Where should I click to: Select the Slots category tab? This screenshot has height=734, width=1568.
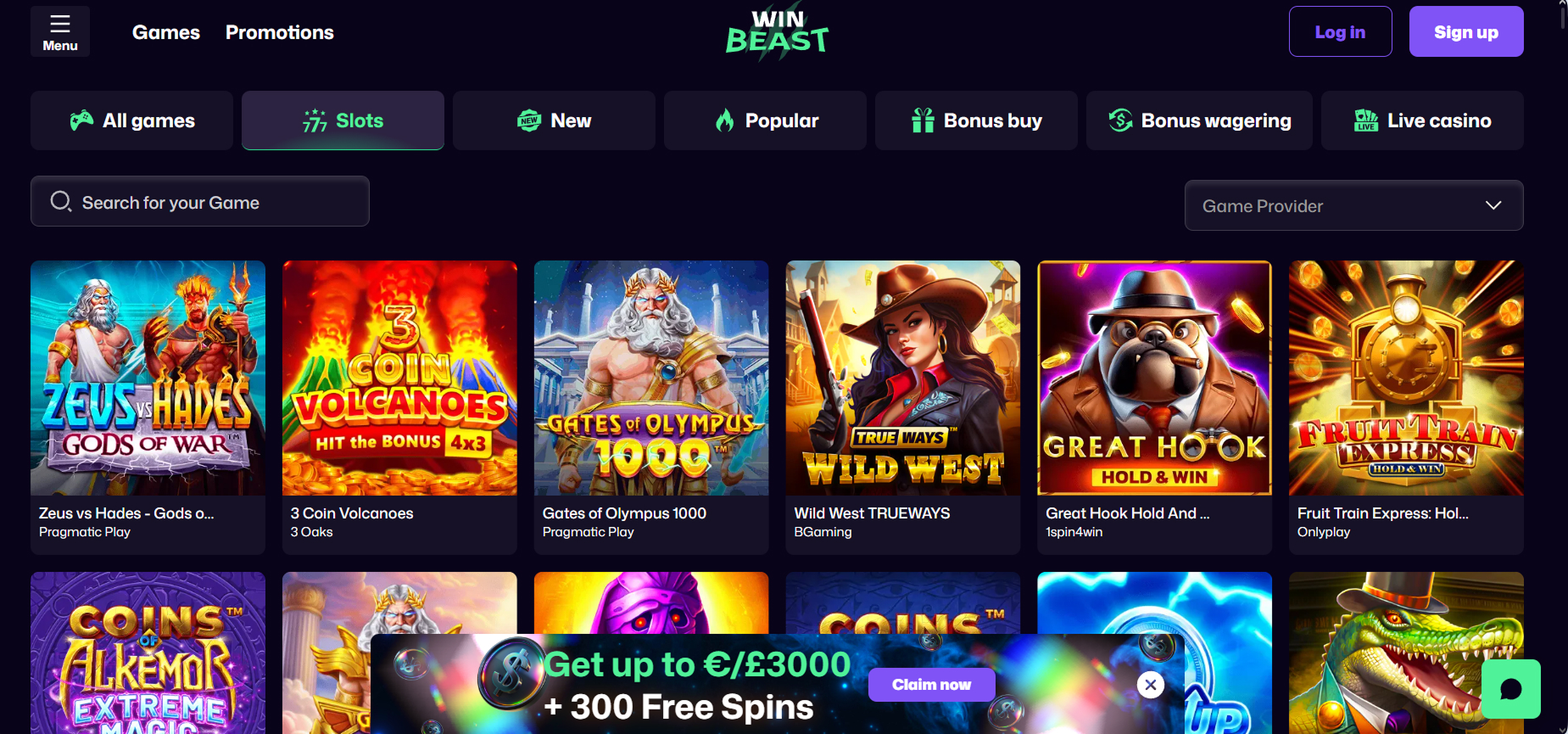point(343,120)
